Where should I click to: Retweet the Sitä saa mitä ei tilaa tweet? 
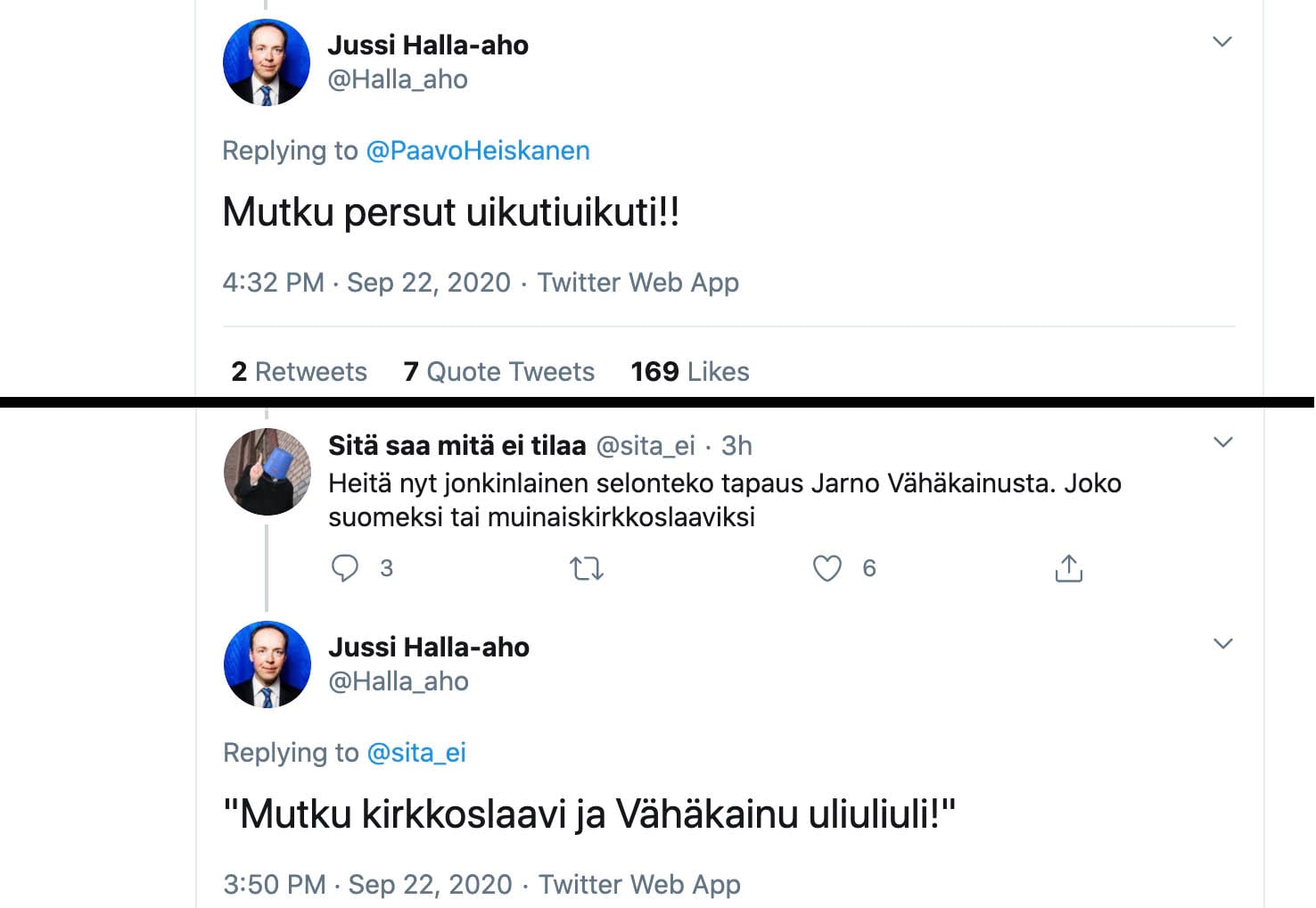587,568
